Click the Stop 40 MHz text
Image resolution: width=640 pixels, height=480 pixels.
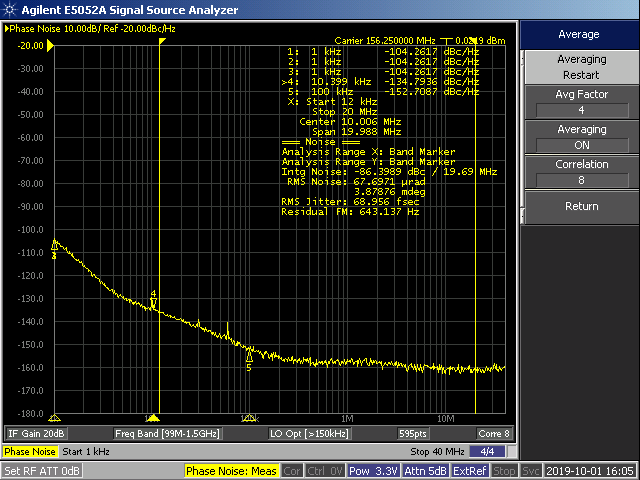pos(437,452)
